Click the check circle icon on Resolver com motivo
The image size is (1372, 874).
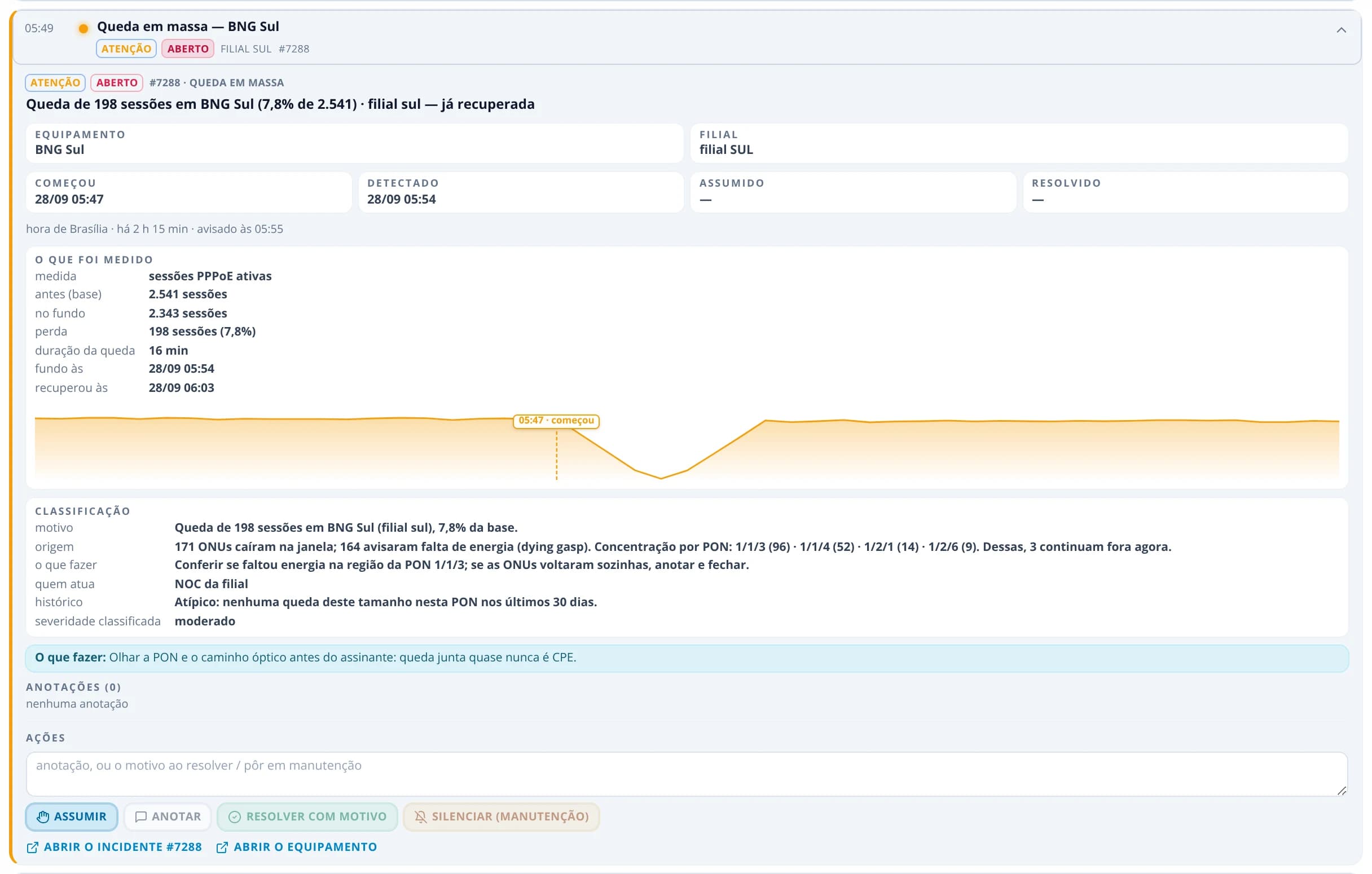[235, 816]
